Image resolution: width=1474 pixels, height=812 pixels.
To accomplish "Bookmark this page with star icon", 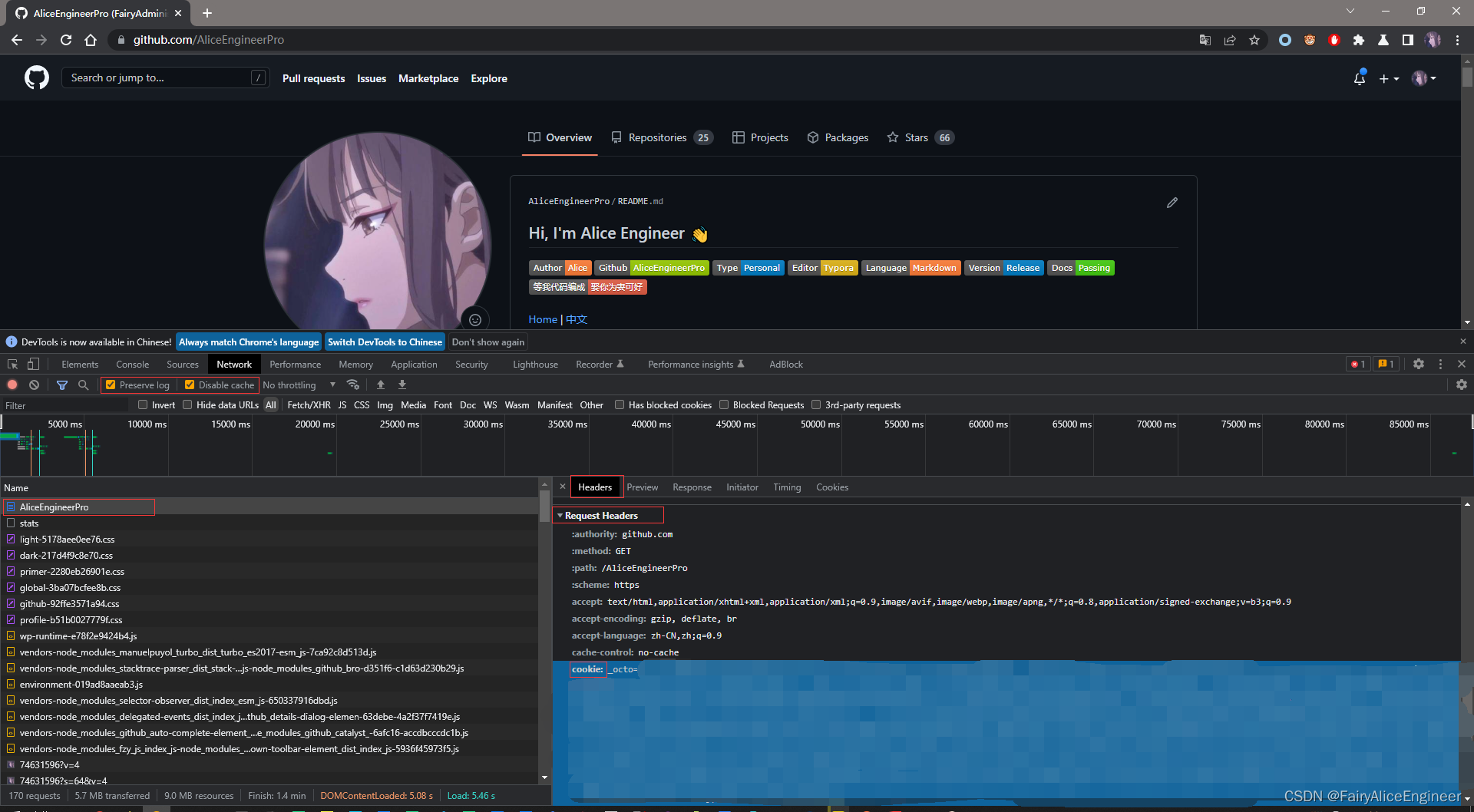I will pyautogui.click(x=1254, y=40).
